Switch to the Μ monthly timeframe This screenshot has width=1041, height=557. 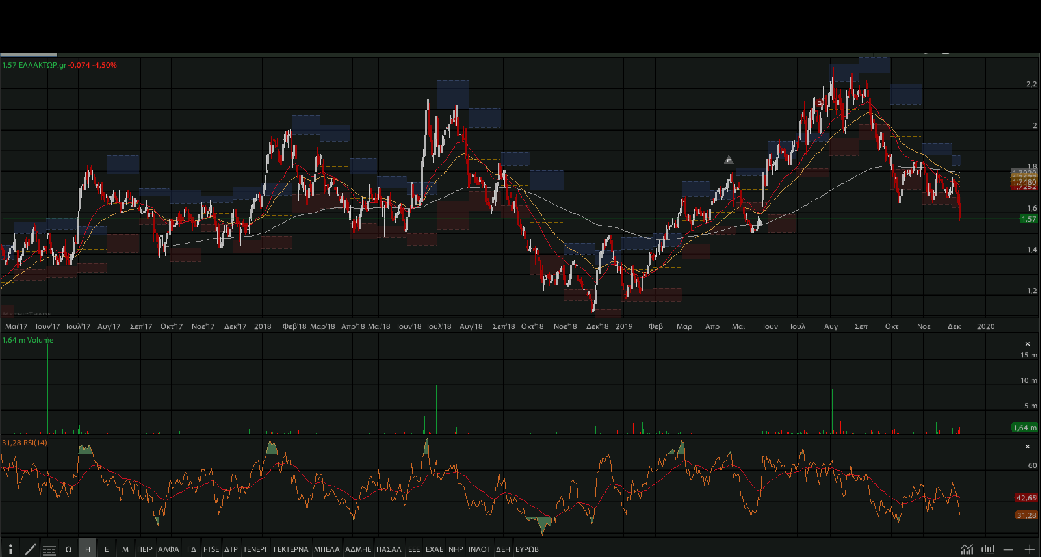coord(125,549)
